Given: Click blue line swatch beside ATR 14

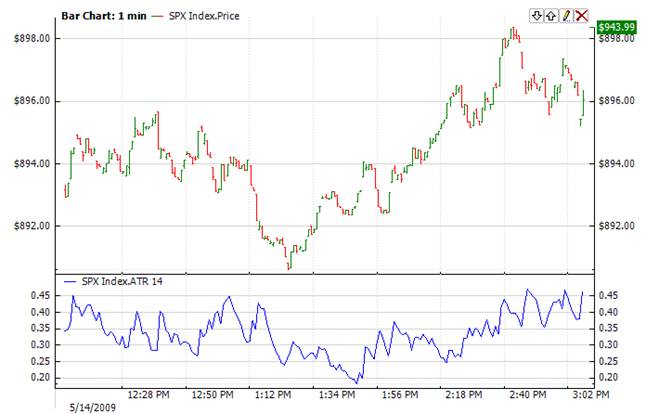Looking at the screenshot, I should click(x=70, y=281).
